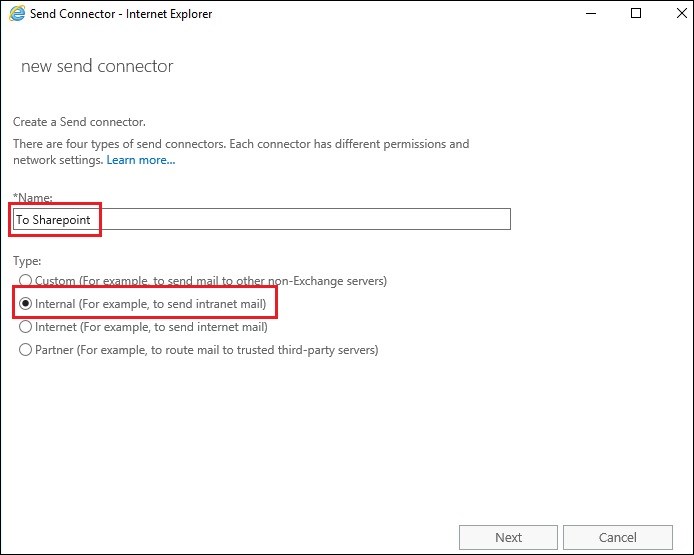This screenshot has height=555, width=694.
Task: Click the Create a Send connector text
Action: coord(79,122)
